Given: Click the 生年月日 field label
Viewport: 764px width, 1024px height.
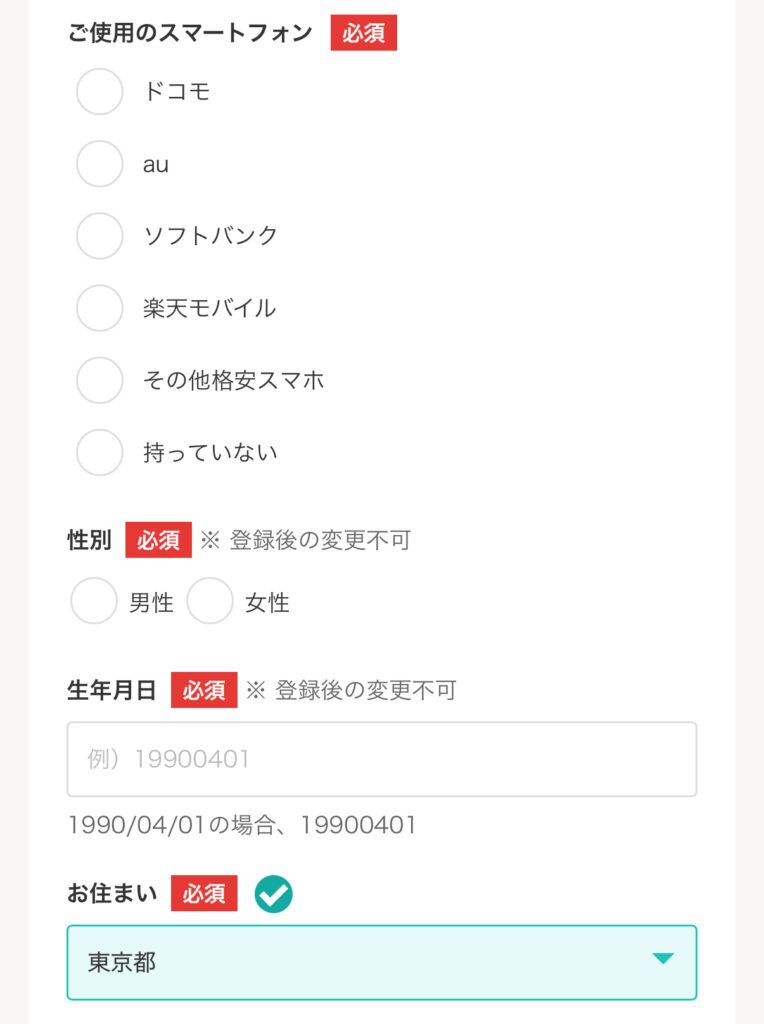Looking at the screenshot, I should [112, 690].
